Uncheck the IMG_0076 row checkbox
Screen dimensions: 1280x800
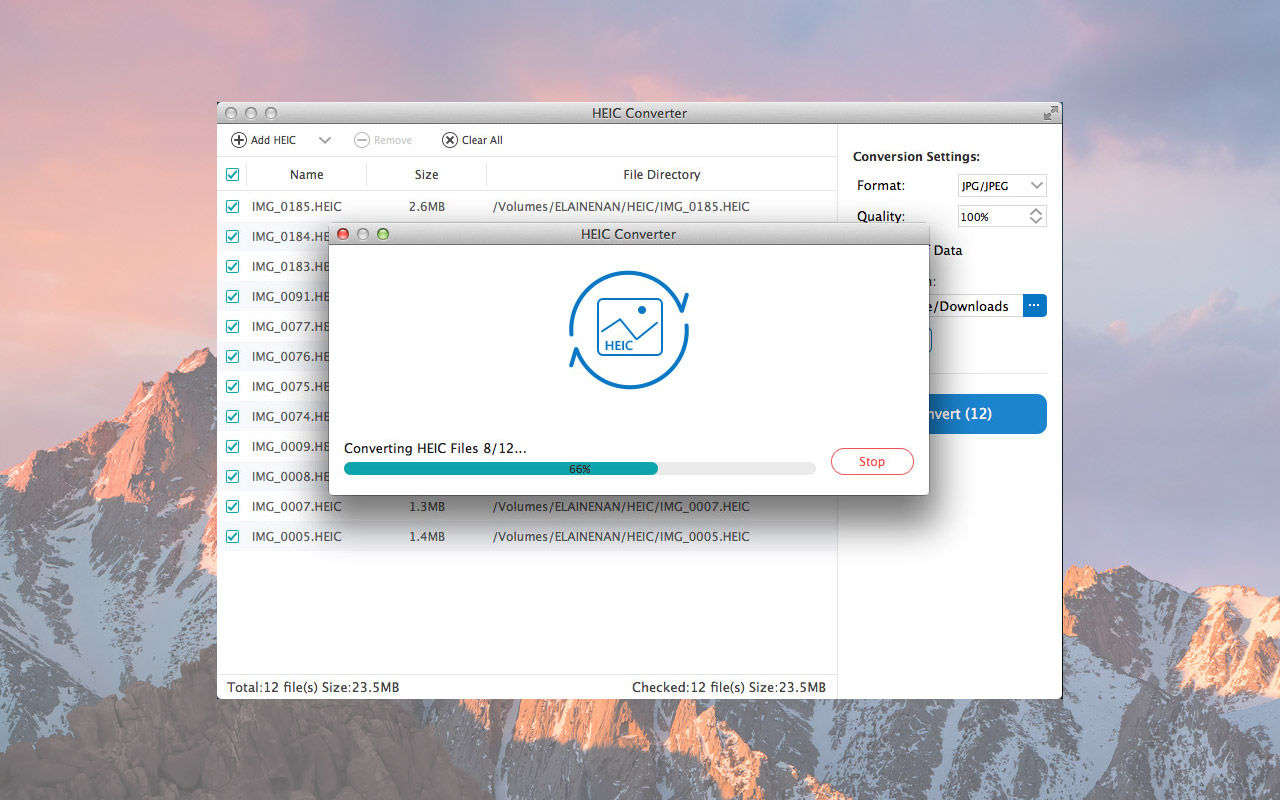233,356
